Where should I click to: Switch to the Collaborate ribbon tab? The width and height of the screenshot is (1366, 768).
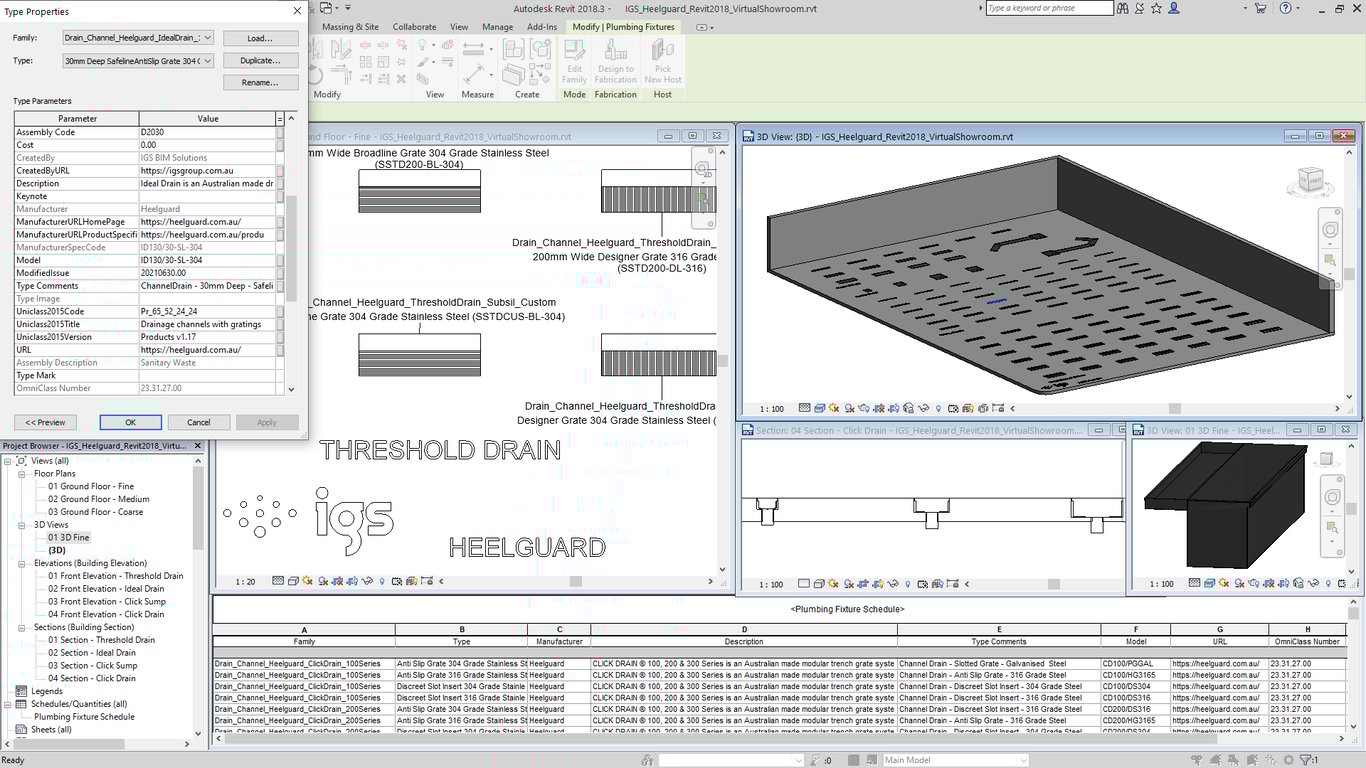click(414, 27)
